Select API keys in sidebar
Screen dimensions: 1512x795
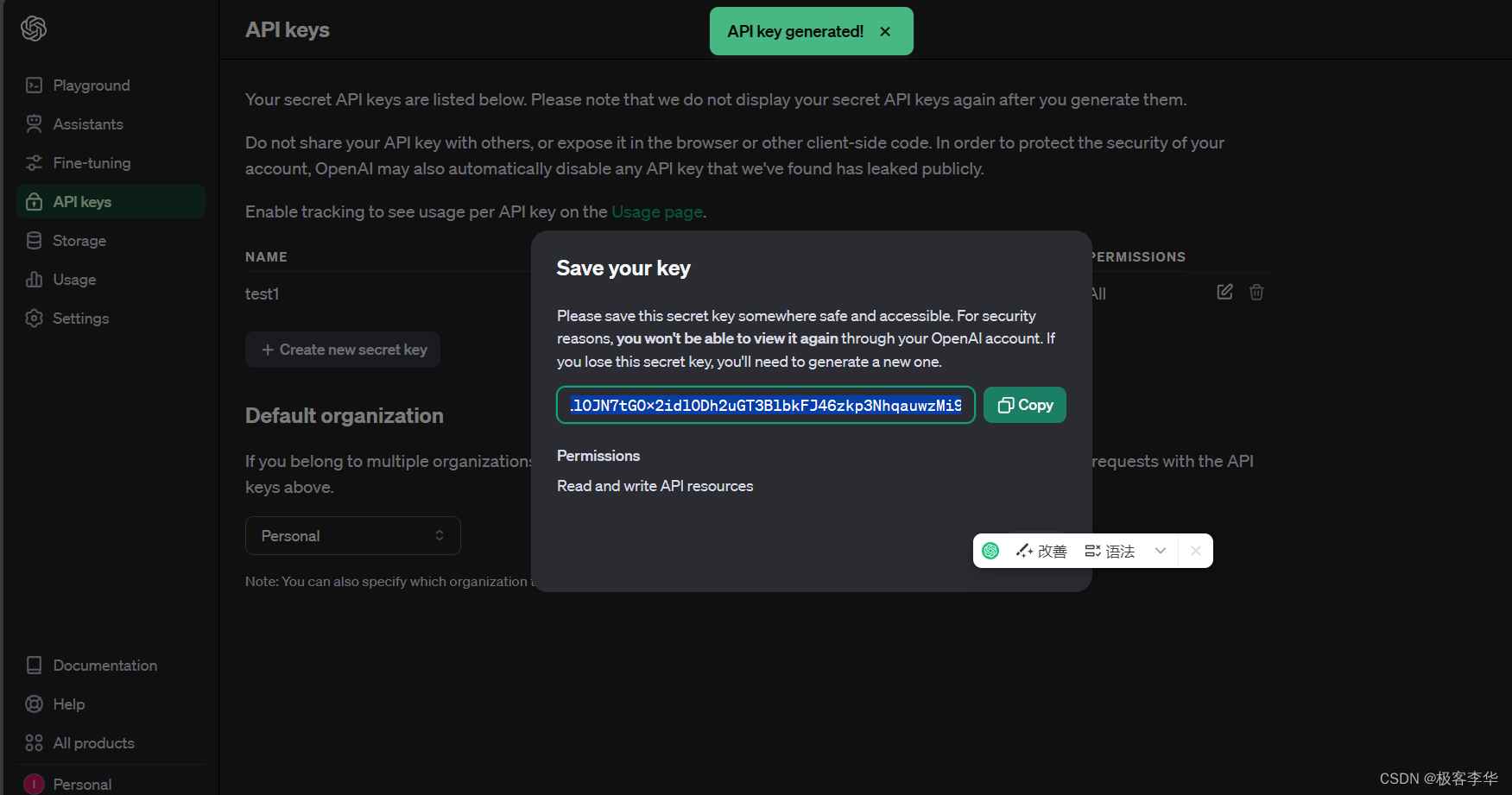pyautogui.click(x=111, y=202)
